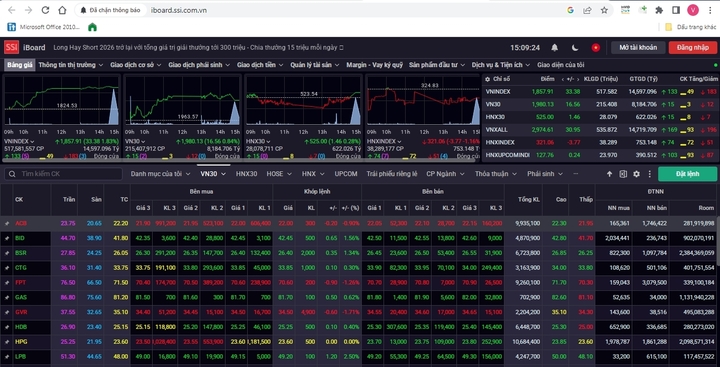Click next arrow beside +/- index column

[578, 79]
